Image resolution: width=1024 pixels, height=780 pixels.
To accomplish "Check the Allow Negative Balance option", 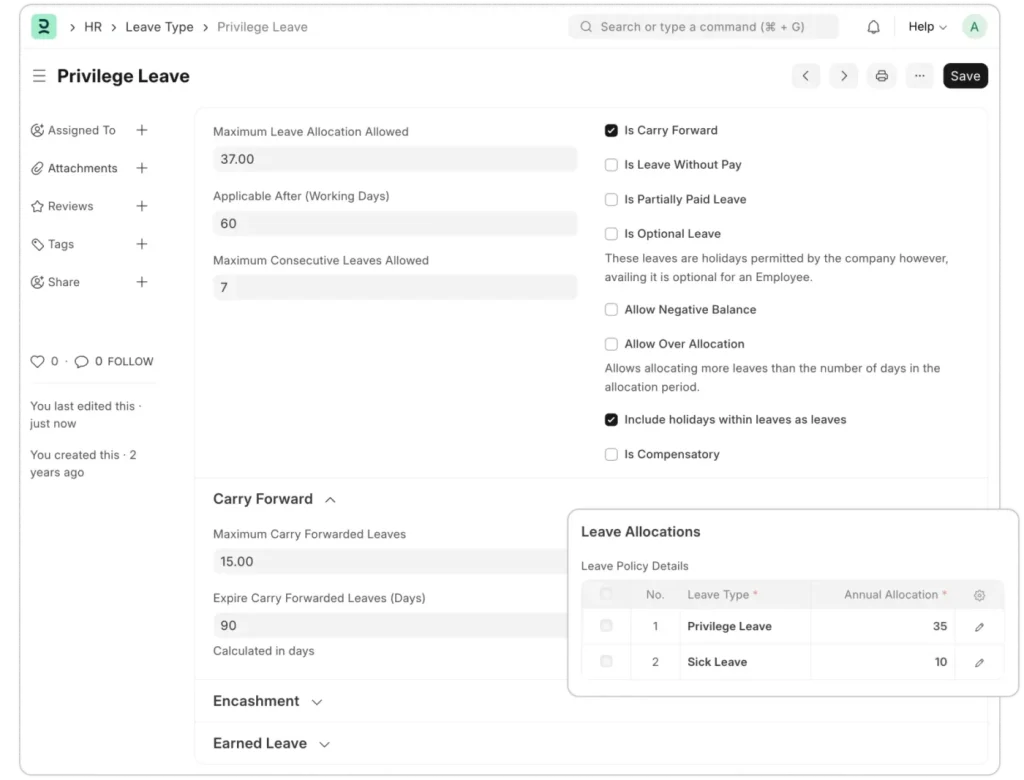I will pos(611,310).
